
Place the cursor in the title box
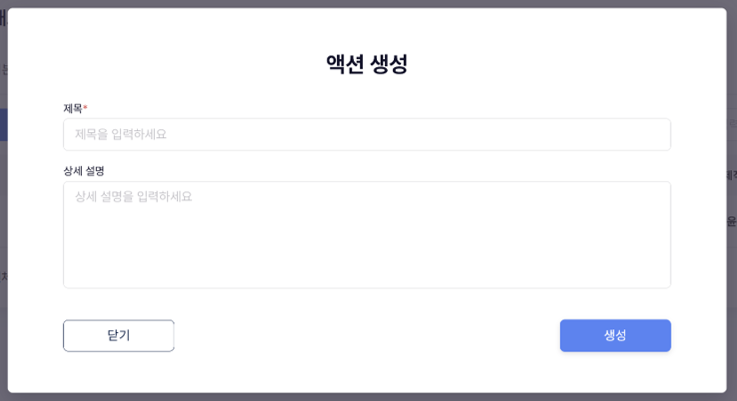click(366, 134)
